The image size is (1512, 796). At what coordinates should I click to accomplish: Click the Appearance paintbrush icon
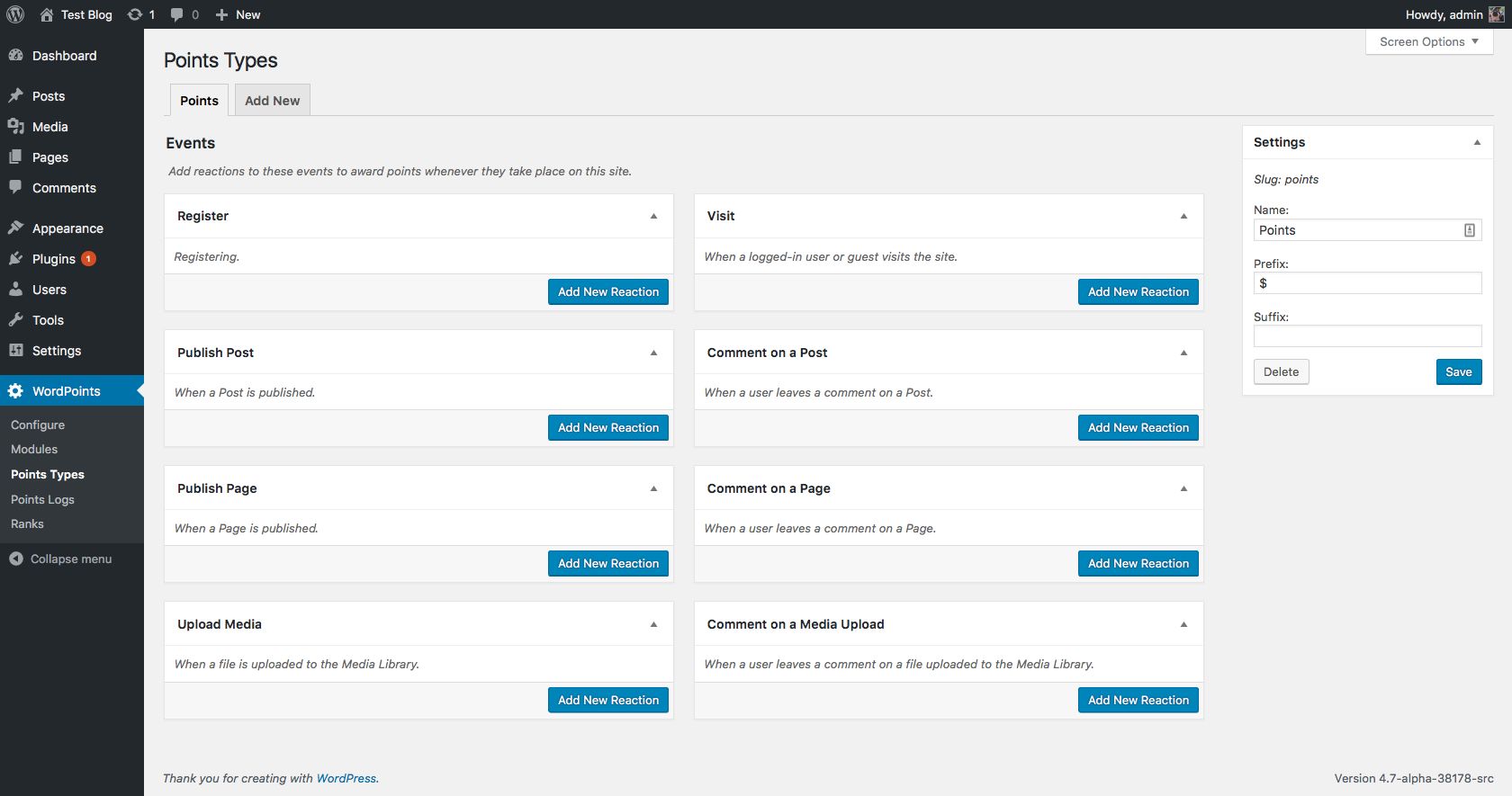coord(15,228)
